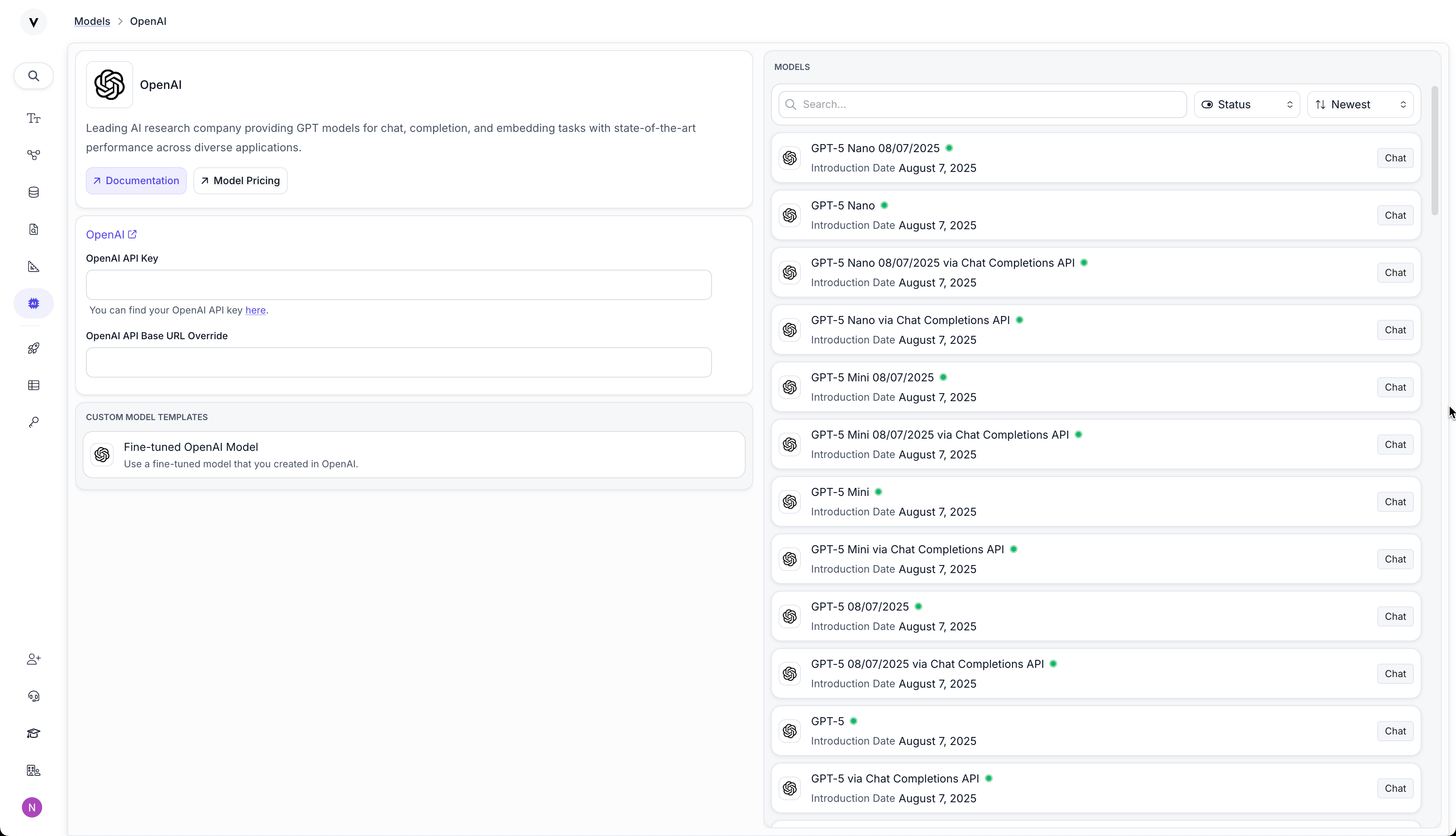Image resolution: width=1456 pixels, height=836 pixels.
Task: Click into the models Search field
Action: pos(982,104)
